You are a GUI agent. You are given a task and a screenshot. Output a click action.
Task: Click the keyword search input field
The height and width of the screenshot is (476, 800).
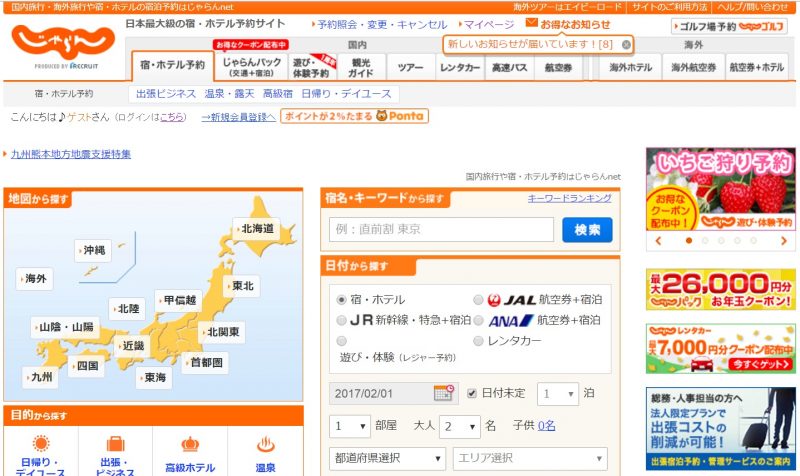(441, 230)
